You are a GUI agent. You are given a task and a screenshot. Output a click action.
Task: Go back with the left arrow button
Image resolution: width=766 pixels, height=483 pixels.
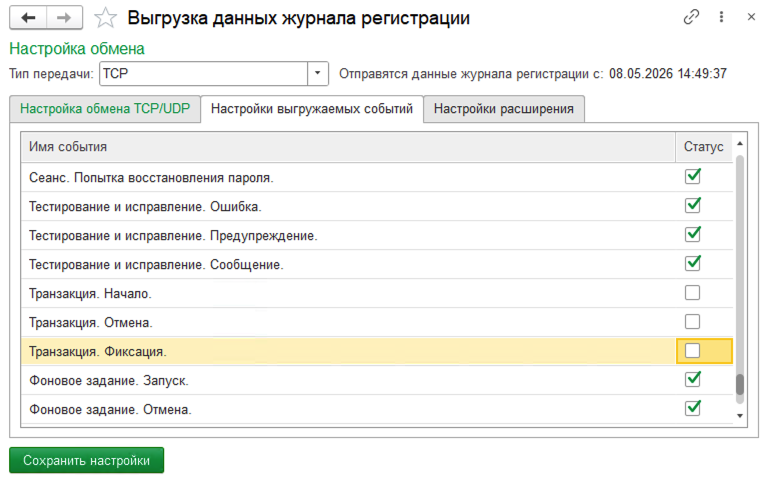[28, 18]
